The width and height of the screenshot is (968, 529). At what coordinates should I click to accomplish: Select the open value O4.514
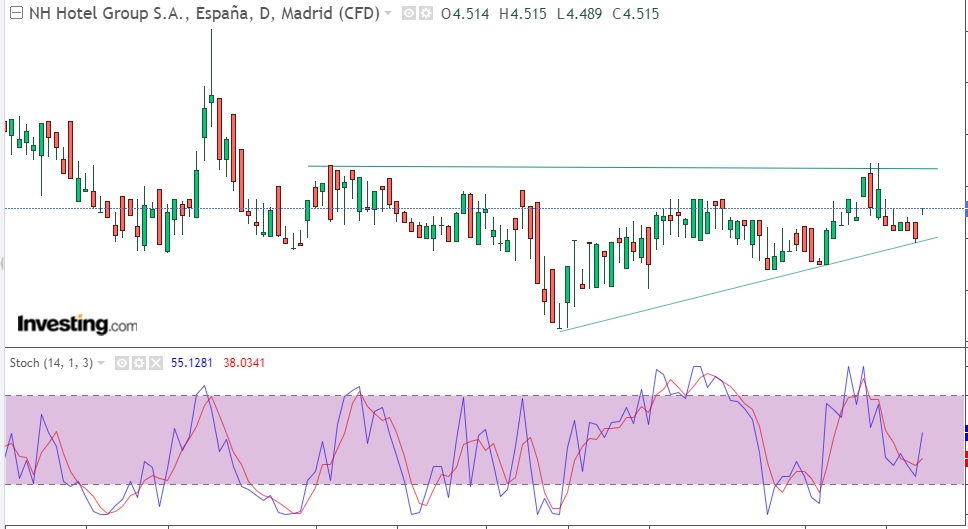[x=465, y=14]
